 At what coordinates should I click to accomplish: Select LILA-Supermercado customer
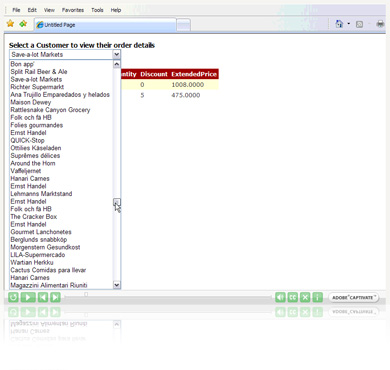[x=38, y=255]
